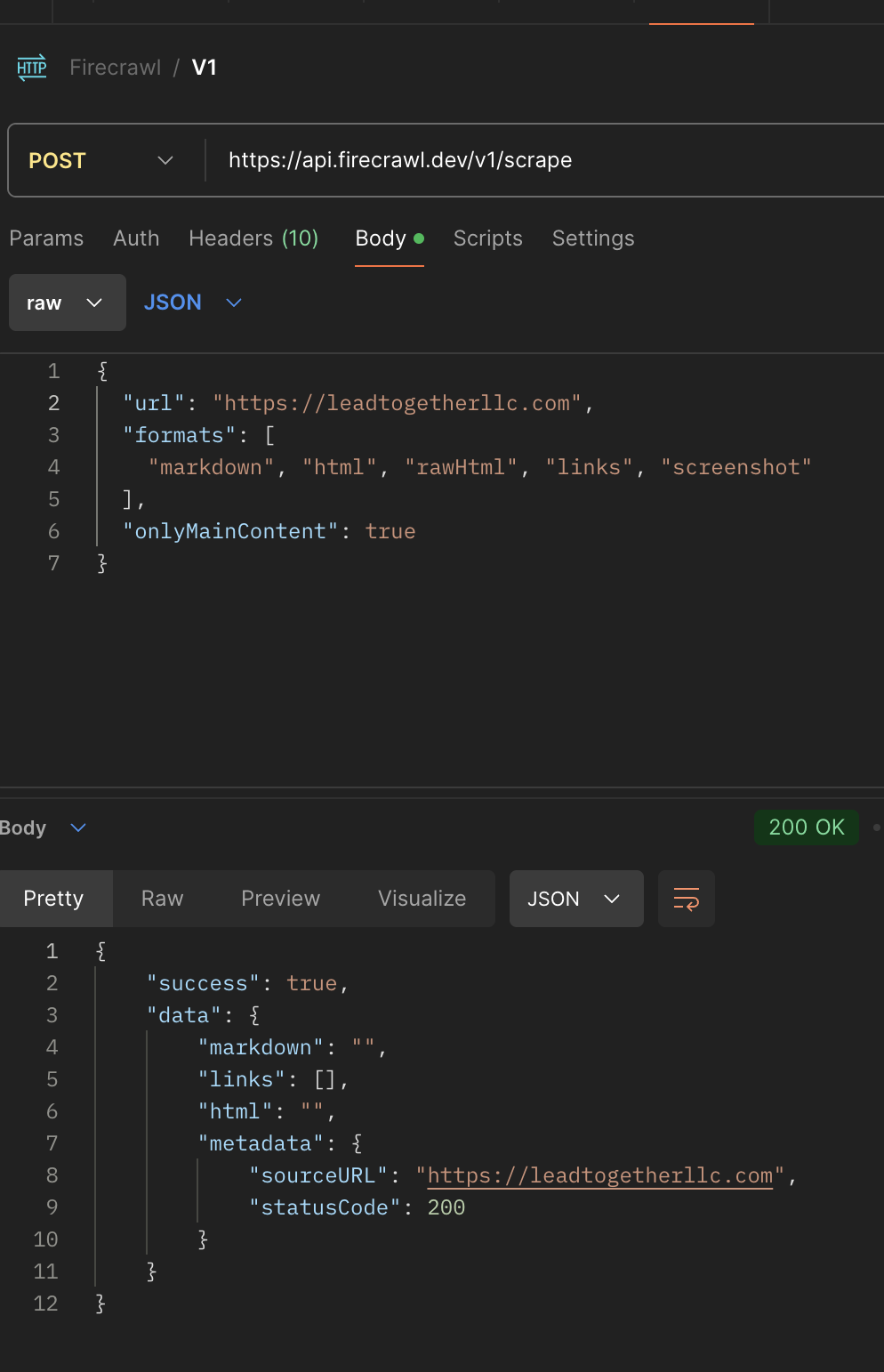
Task: Toggle word wrap in response viewer
Action: click(x=686, y=899)
